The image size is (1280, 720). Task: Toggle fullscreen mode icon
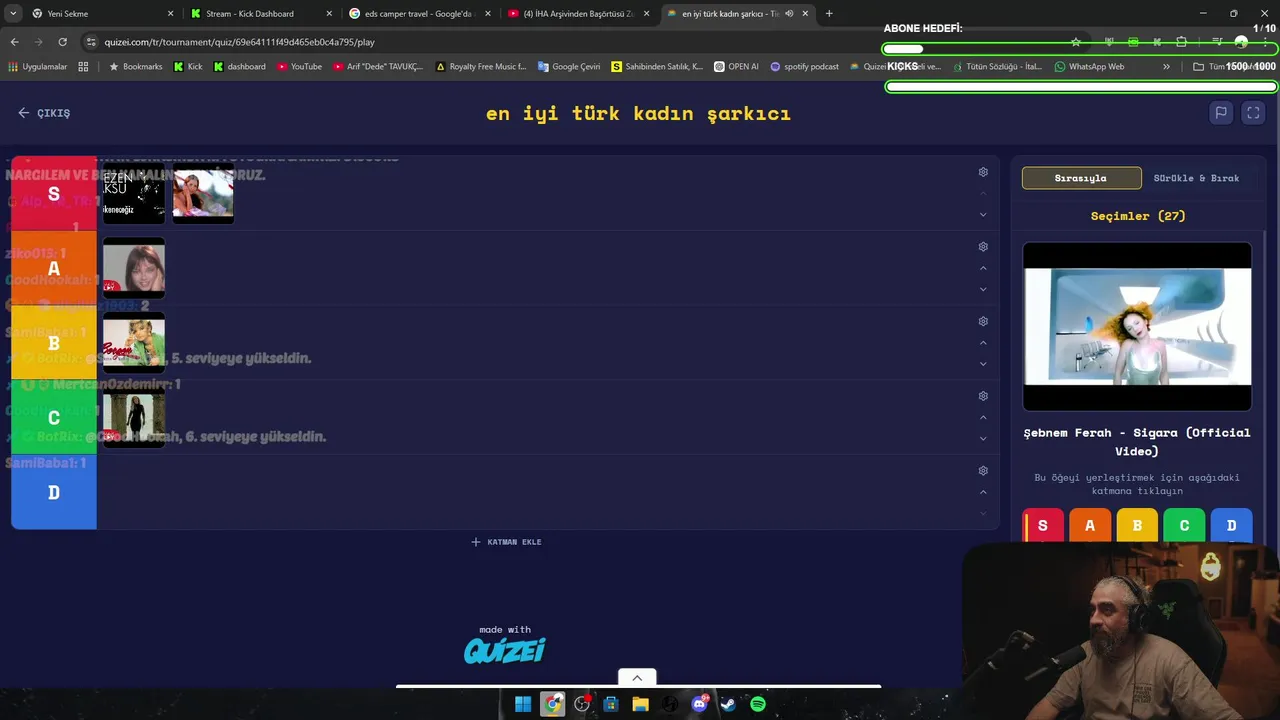click(1253, 113)
